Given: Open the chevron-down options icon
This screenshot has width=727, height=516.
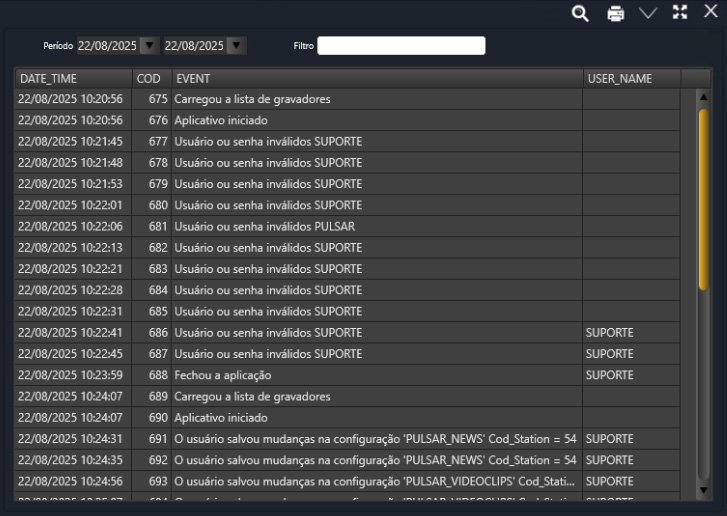Looking at the screenshot, I should [648, 13].
